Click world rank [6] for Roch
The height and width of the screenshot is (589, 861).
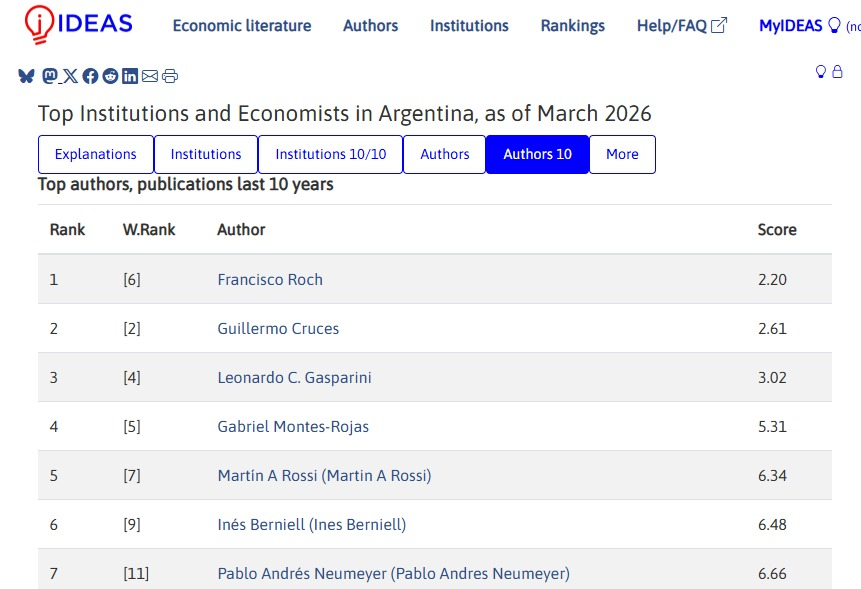(x=132, y=279)
